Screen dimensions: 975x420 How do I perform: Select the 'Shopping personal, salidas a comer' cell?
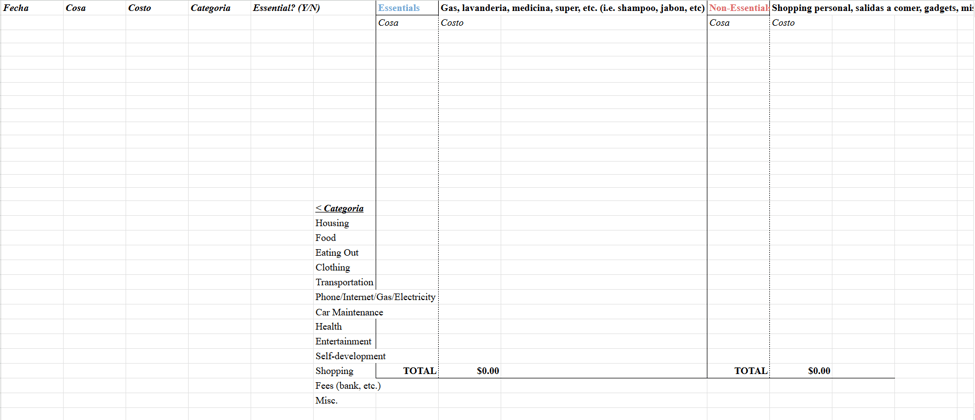click(x=870, y=8)
